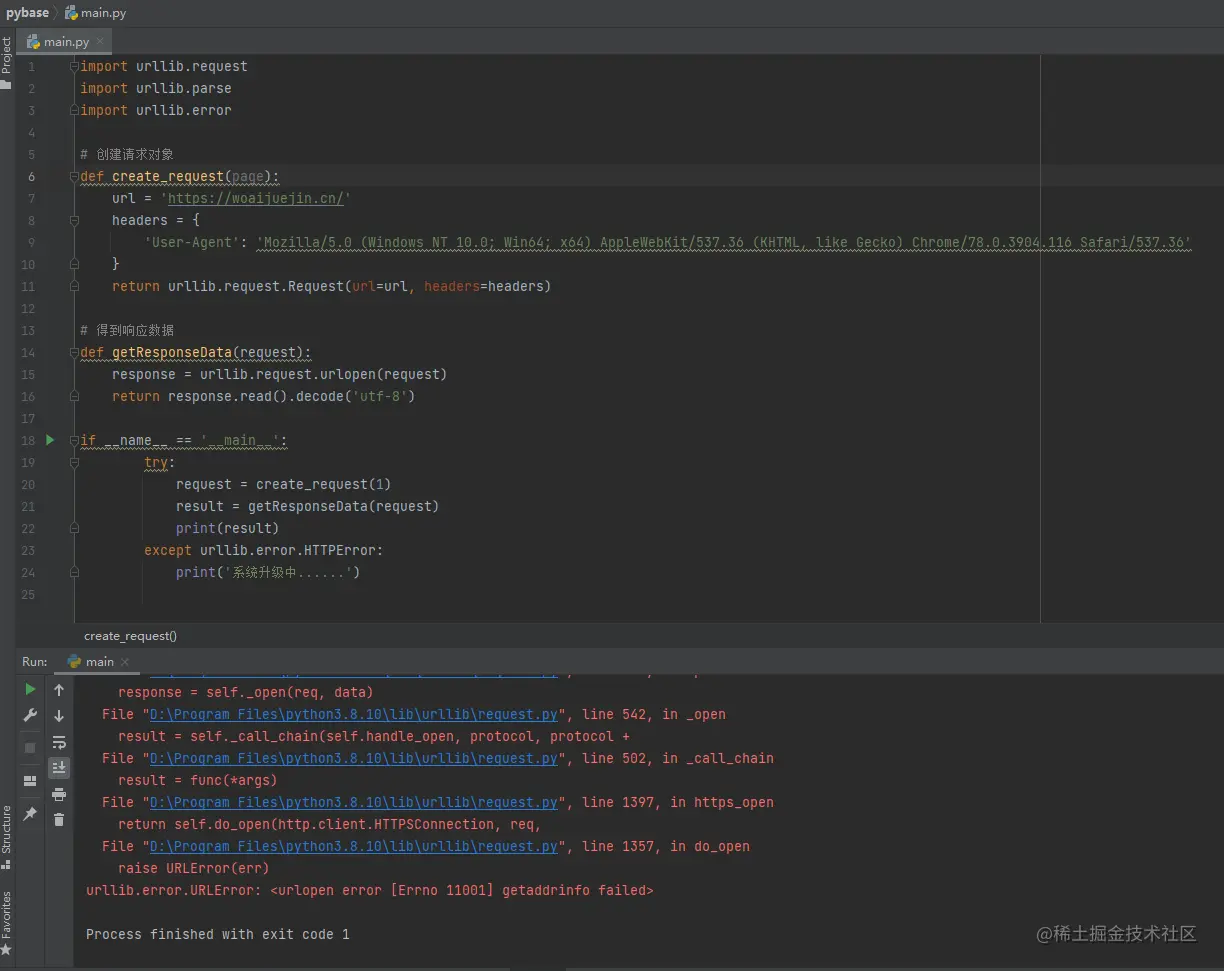
Task: Close the main.py editor tab
Action: (102, 42)
